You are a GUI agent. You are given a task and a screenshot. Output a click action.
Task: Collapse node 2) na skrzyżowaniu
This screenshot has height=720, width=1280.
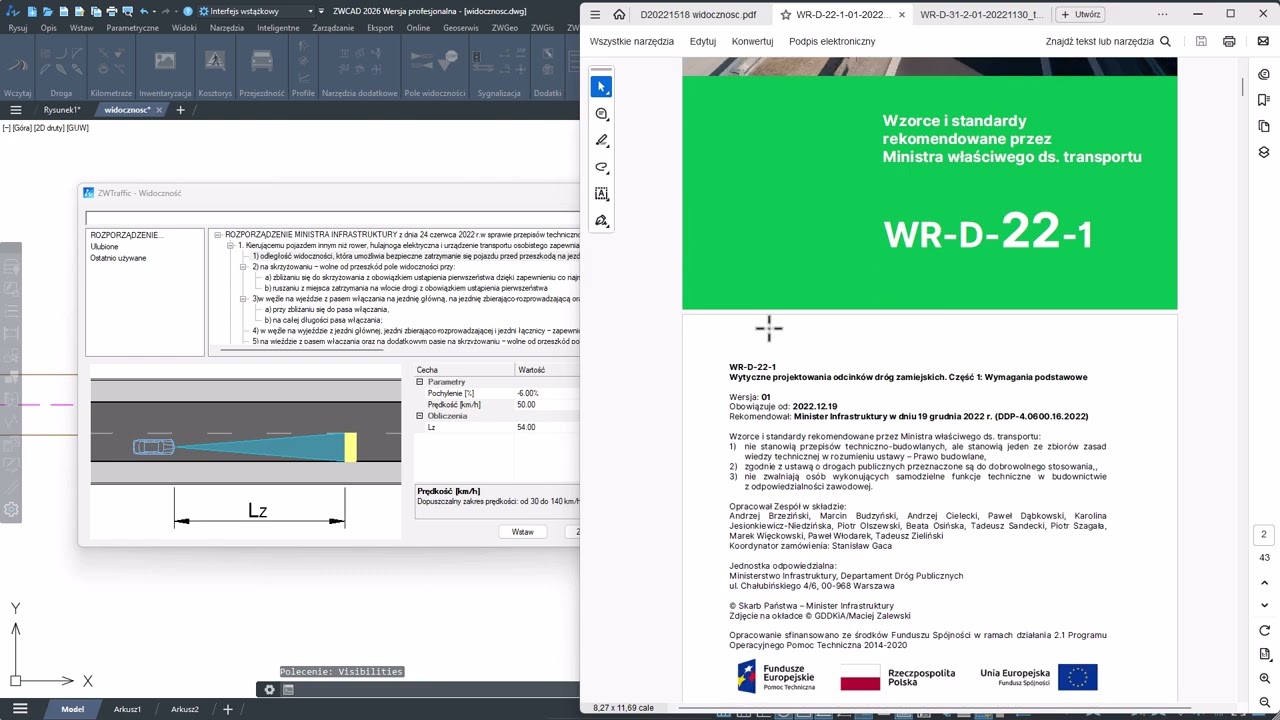pyautogui.click(x=243, y=267)
